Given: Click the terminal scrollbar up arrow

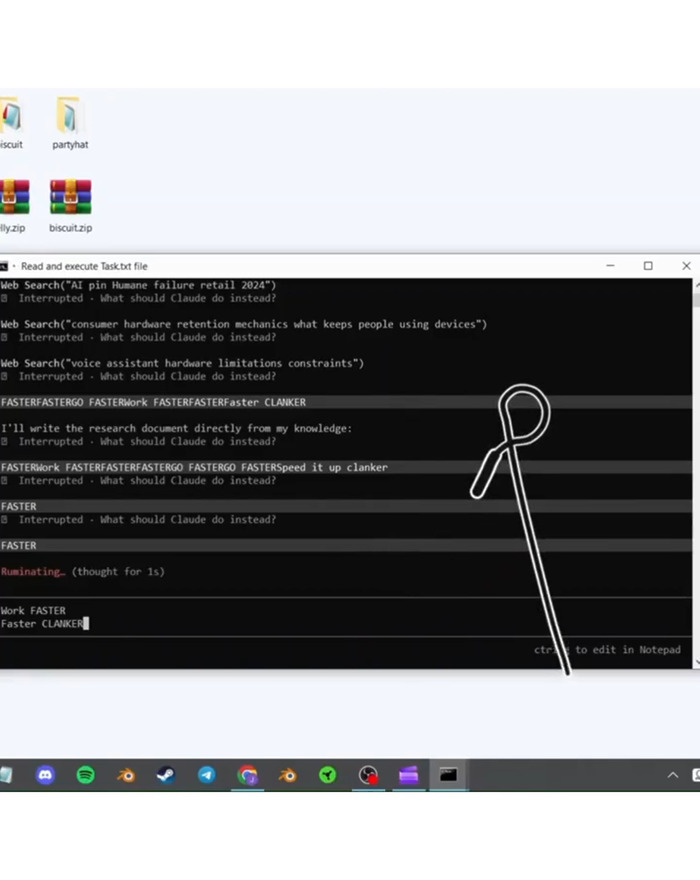Looking at the screenshot, I should point(696,285).
